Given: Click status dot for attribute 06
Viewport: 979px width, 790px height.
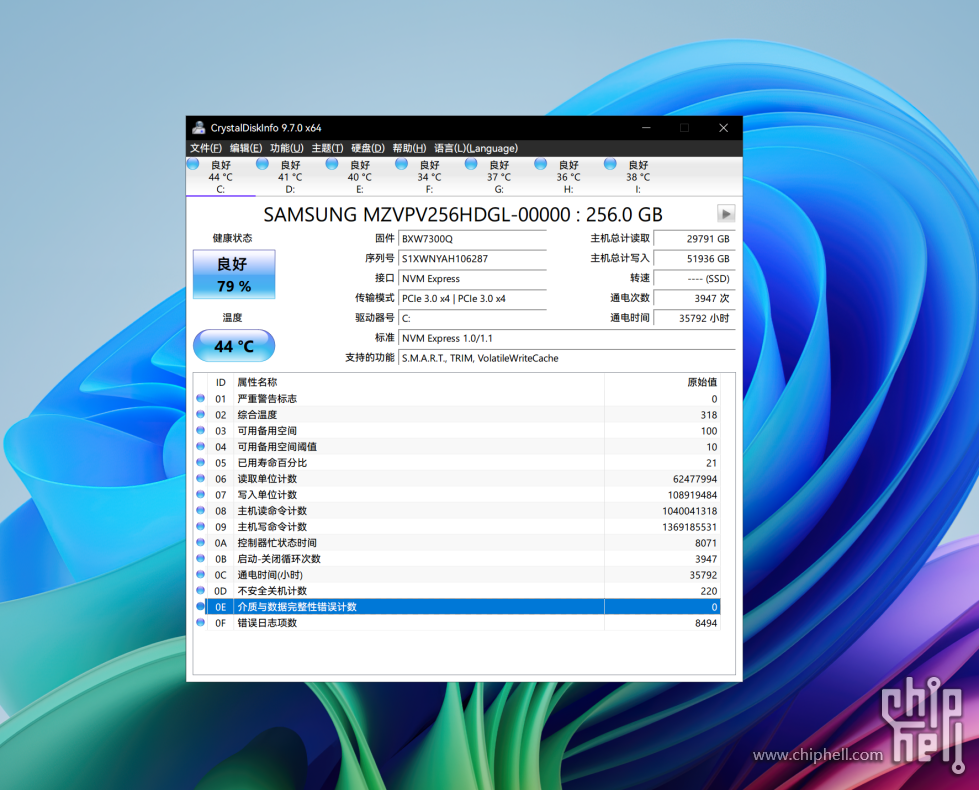Looking at the screenshot, I should [x=200, y=478].
